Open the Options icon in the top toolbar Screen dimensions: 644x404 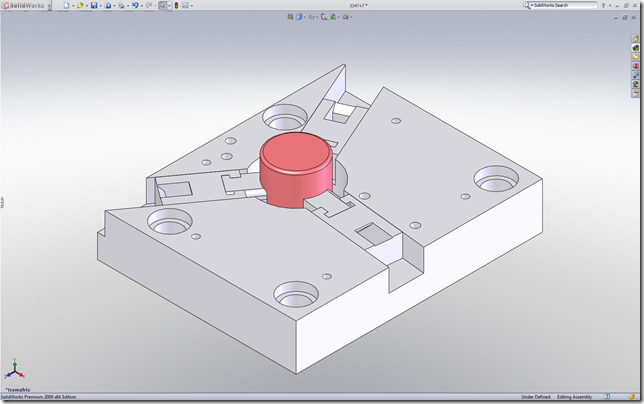coord(185,5)
